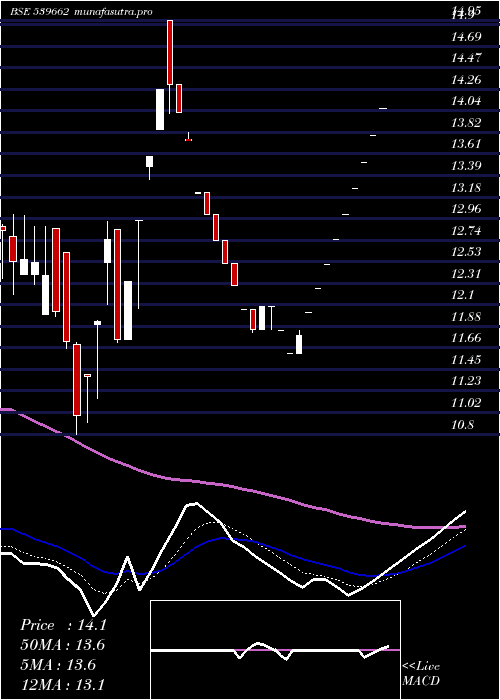
Task: Select the 14.47 price level label
Action: coord(466,58)
